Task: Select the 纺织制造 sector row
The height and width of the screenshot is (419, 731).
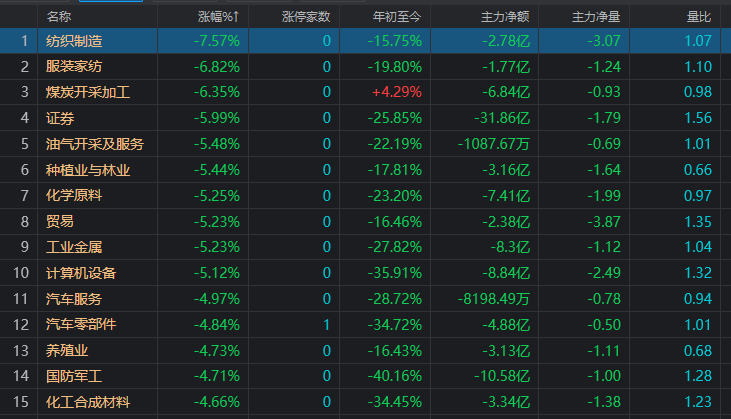Action: point(366,41)
